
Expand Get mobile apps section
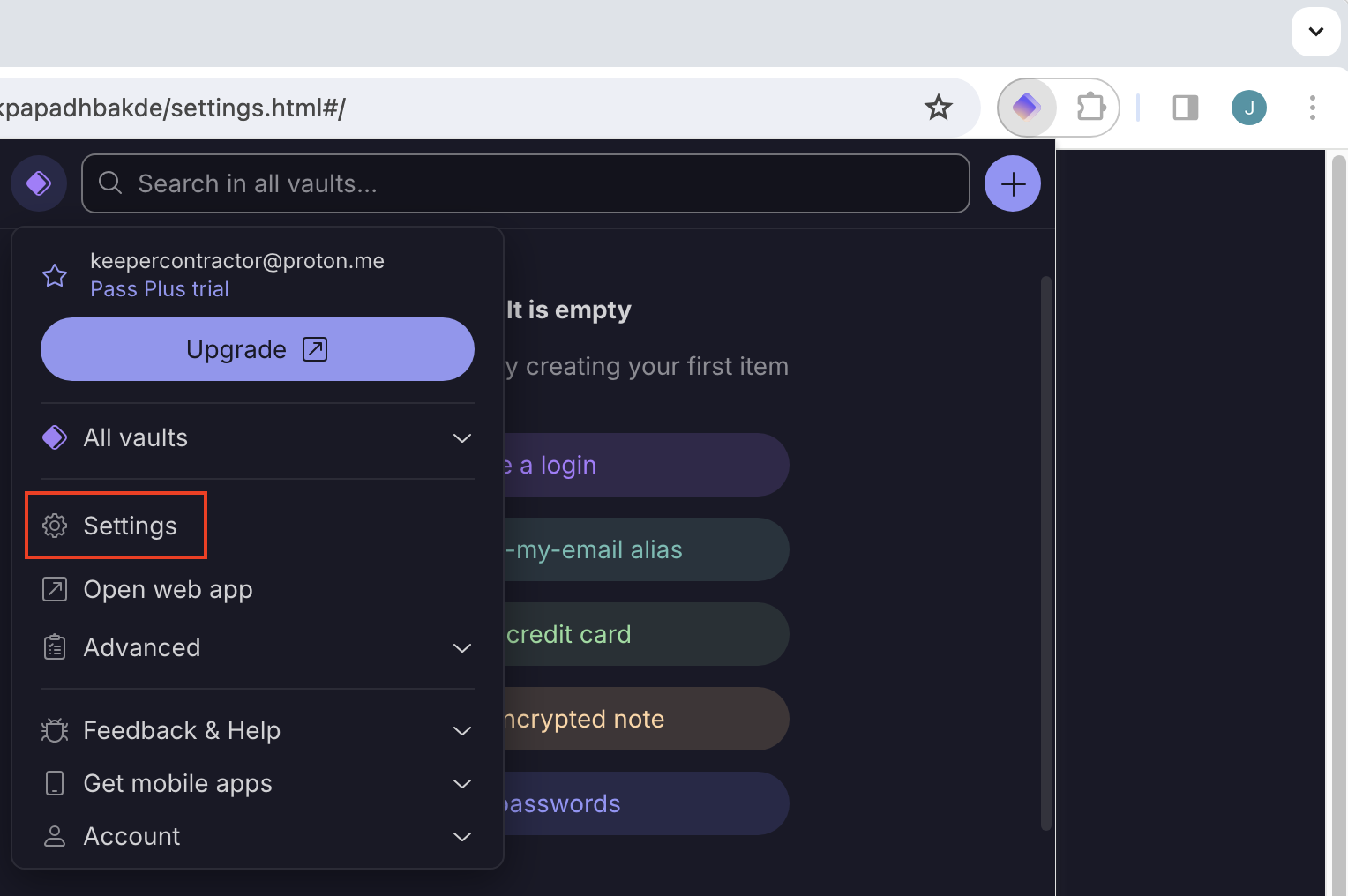tap(258, 783)
